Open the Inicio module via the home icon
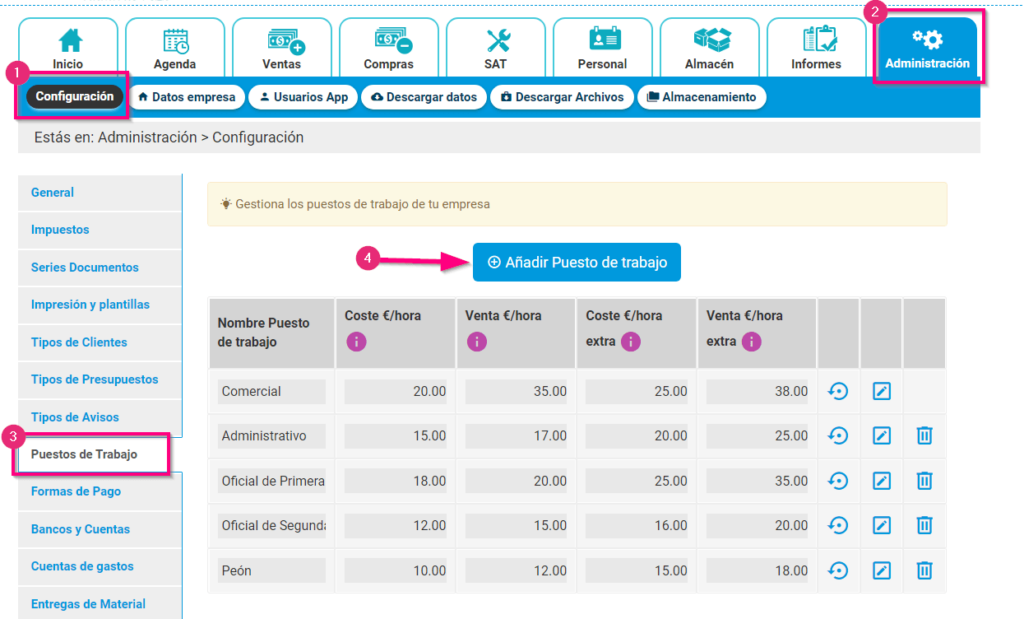The width and height of the screenshot is (1024, 619). coord(68,38)
